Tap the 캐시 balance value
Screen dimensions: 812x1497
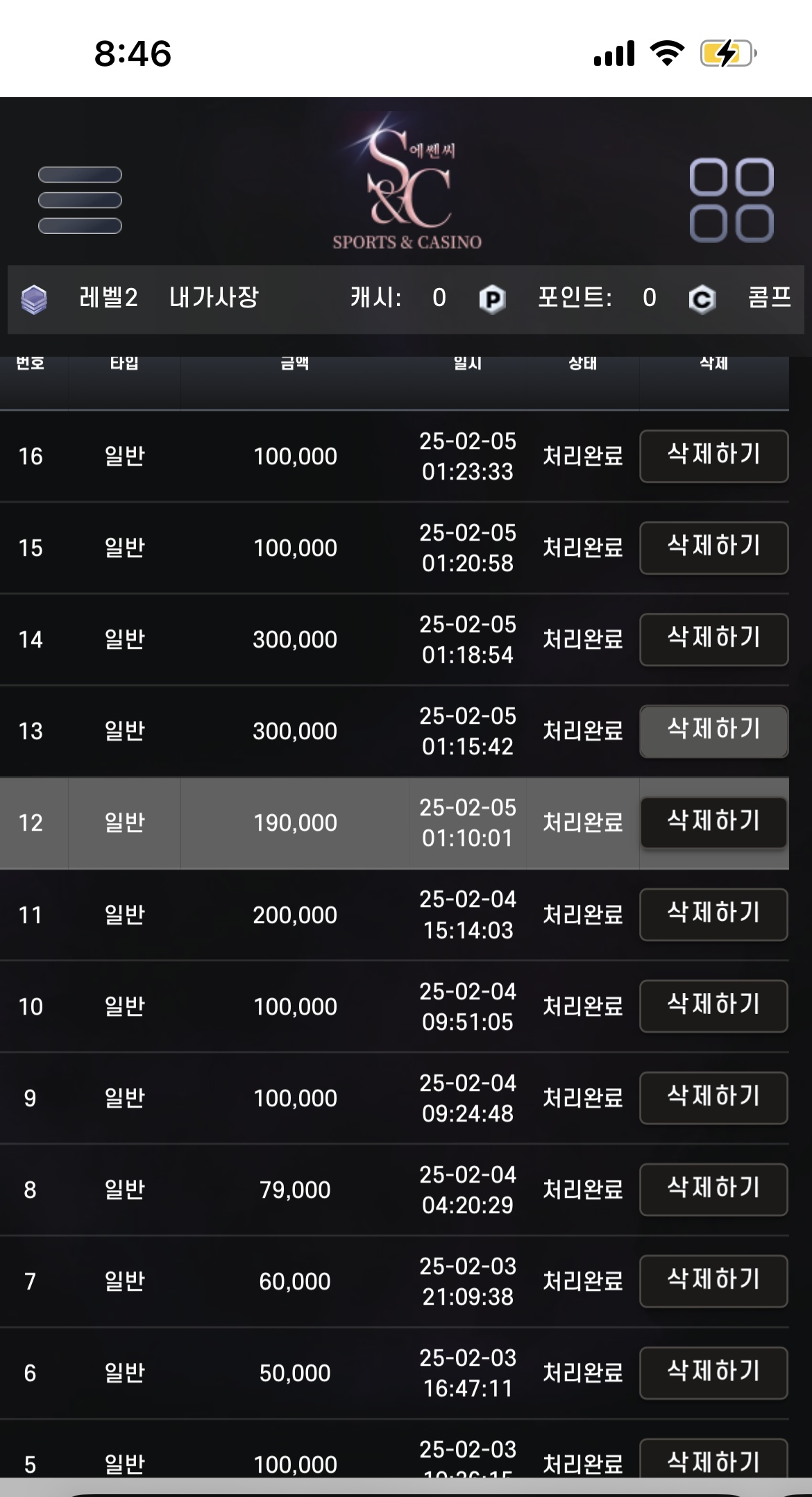tap(439, 298)
